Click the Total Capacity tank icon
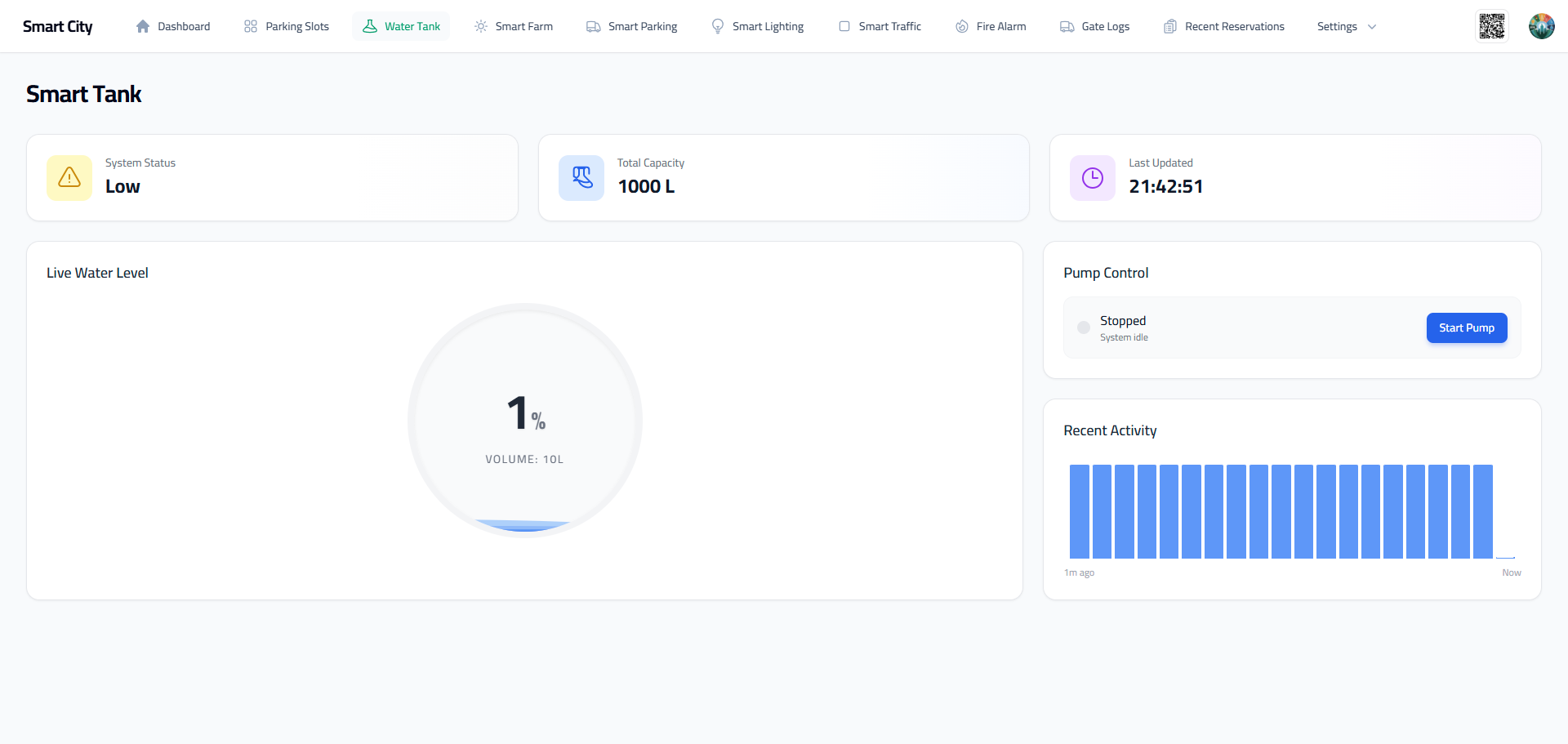Screen dimensions: 1568x744 581,178
